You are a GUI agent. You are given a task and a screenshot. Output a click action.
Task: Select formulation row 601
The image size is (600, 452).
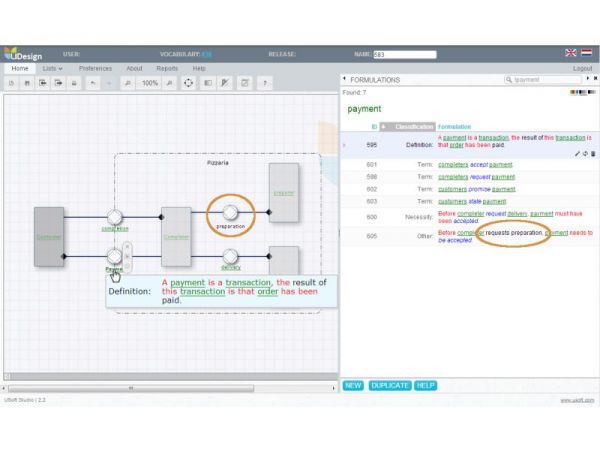470,165
